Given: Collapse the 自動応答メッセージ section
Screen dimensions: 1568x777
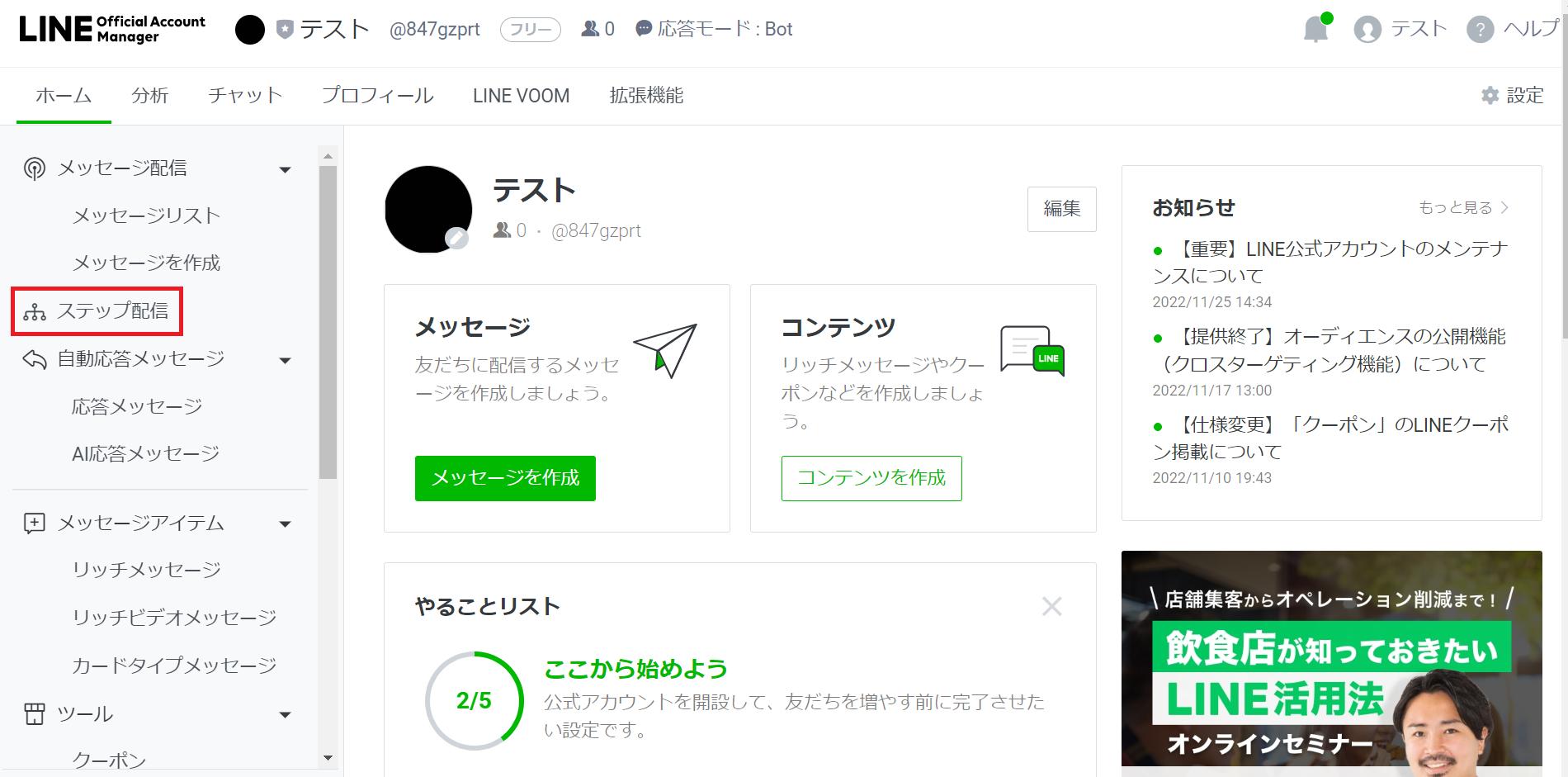Looking at the screenshot, I should [286, 360].
